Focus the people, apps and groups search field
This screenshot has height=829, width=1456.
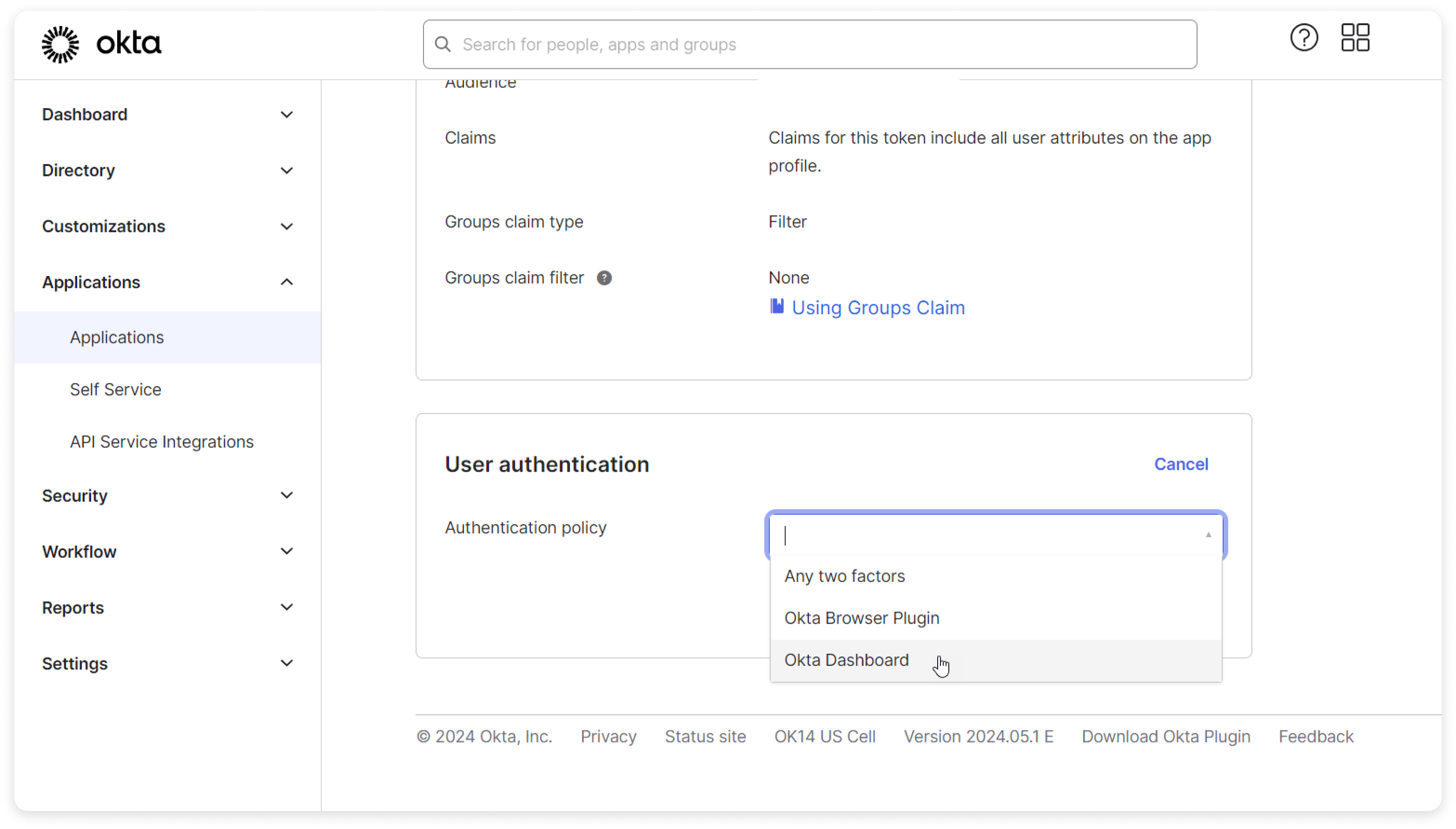[810, 45]
